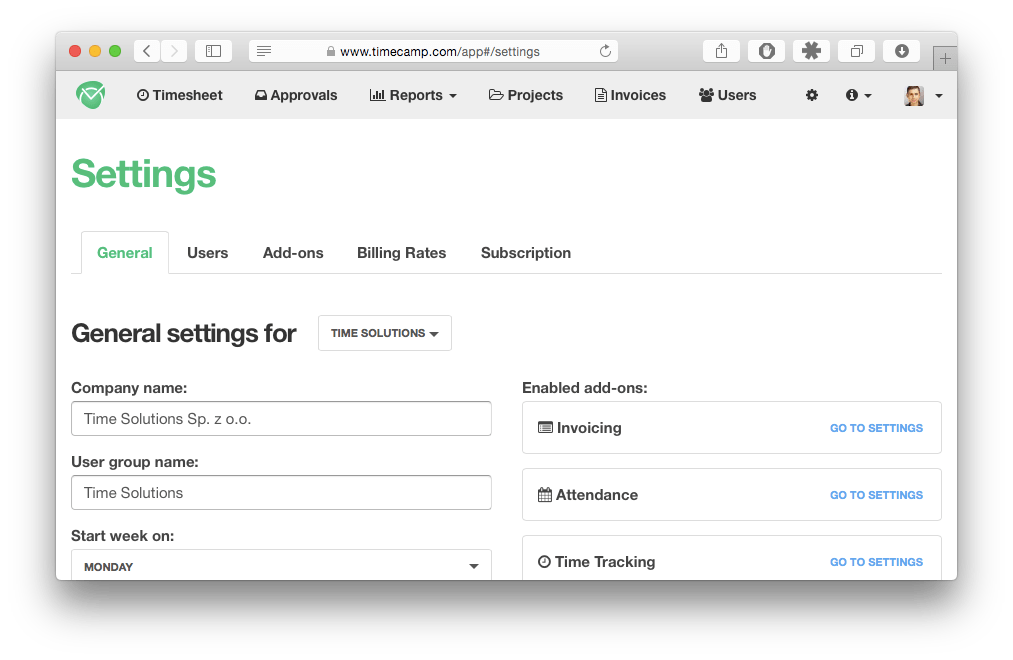Click the Safari forward arrow button
The width and height of the screenshot is (1013, 660).
coord(174,51)
